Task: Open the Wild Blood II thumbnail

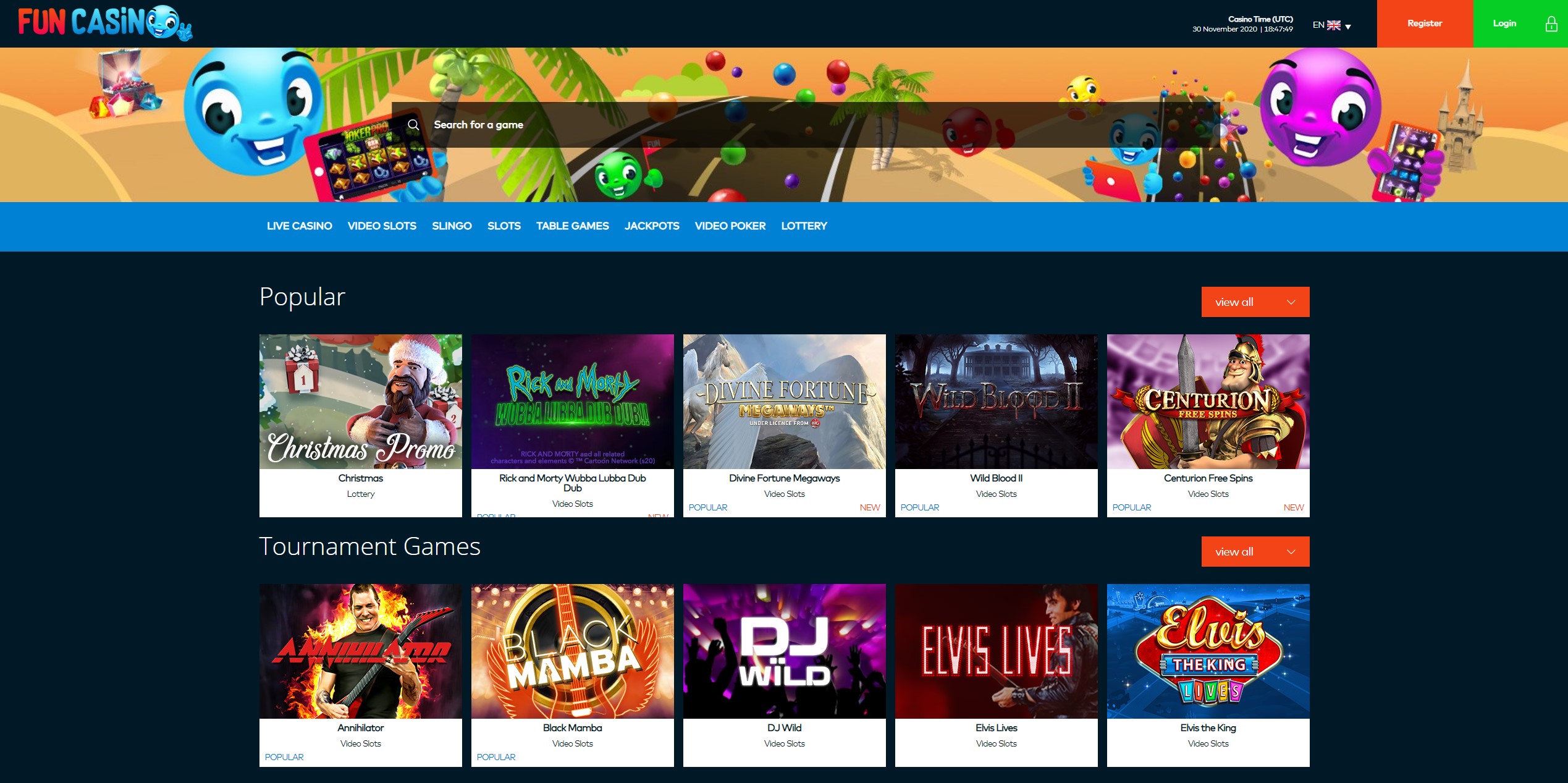Action: coord(997,402)
